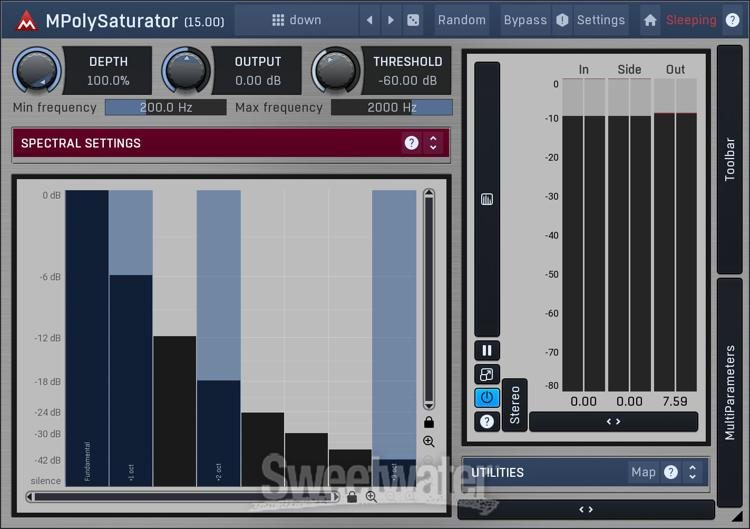
Task: Open meters help question mark icon
Action: pos(487,421)
